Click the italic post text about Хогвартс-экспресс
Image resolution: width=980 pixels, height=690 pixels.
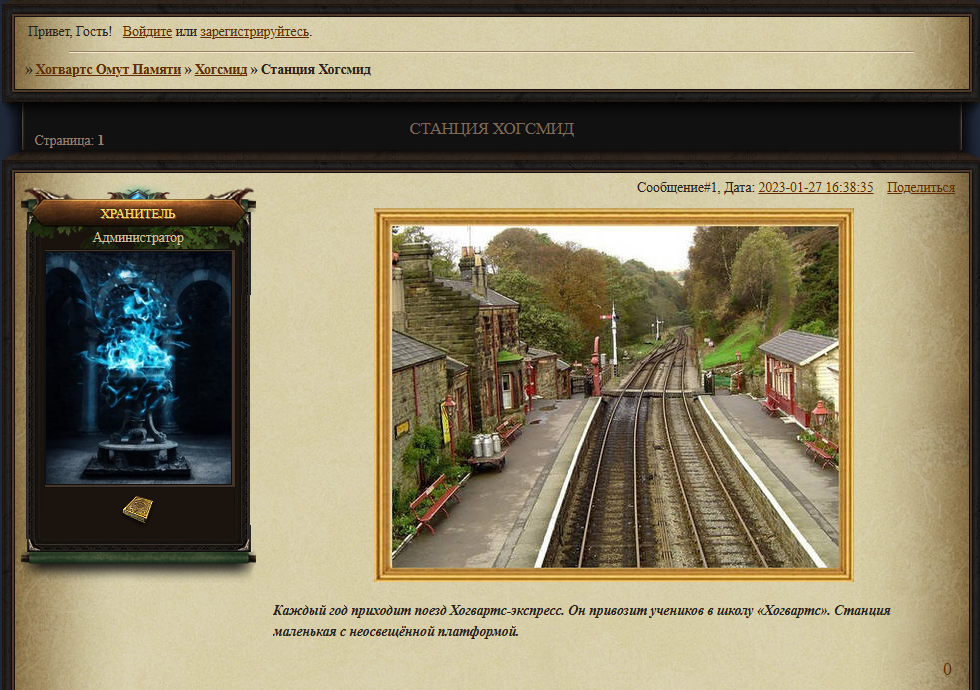click(581, 621)
